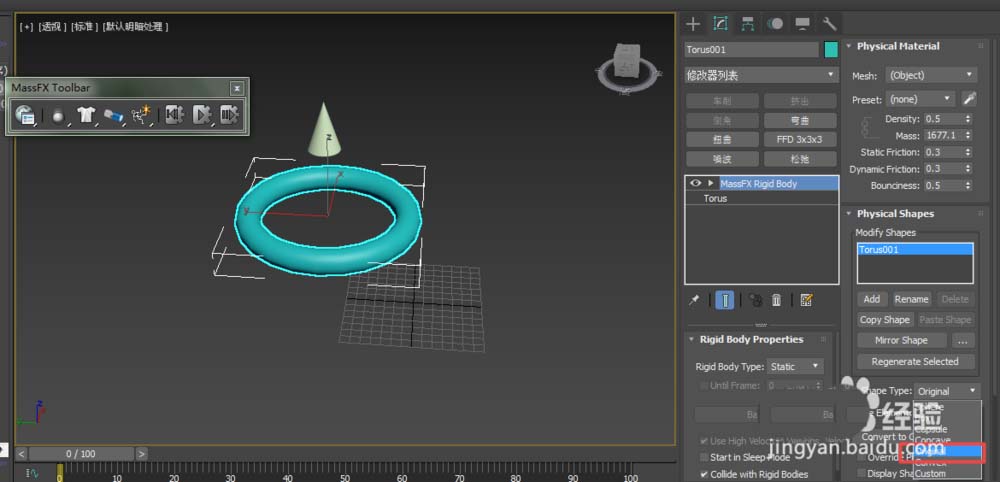Click the Rename shape button
The height and width of the screenshot is (482, 1000).
click(x=911, y=299)
